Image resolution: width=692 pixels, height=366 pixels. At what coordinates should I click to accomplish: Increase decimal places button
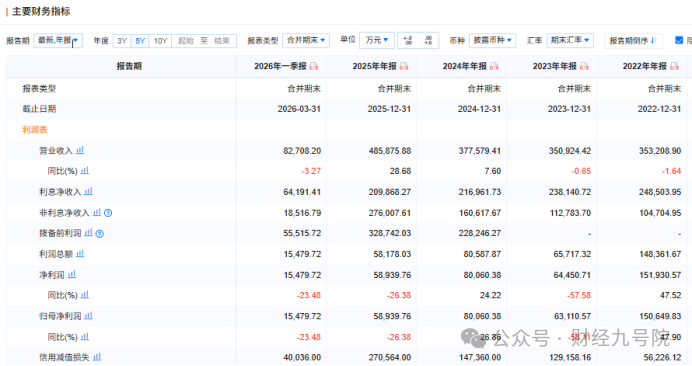click(408, 41)
